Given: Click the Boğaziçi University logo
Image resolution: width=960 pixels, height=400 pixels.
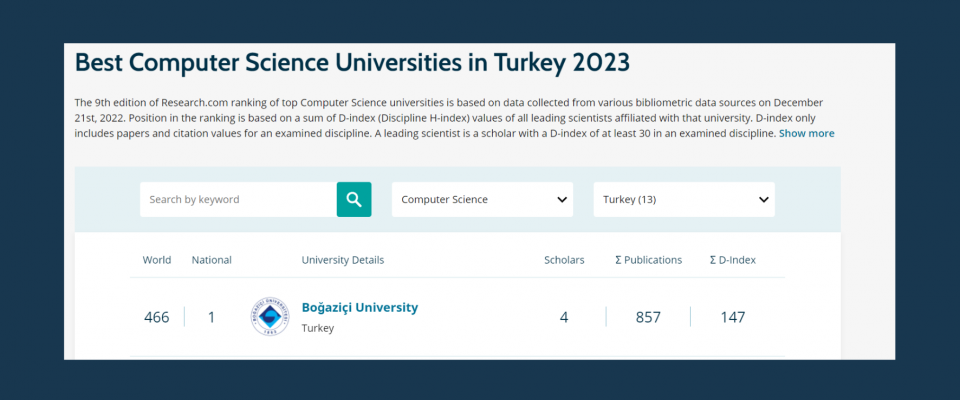Looking at the screenshot, I should point(269,317).
